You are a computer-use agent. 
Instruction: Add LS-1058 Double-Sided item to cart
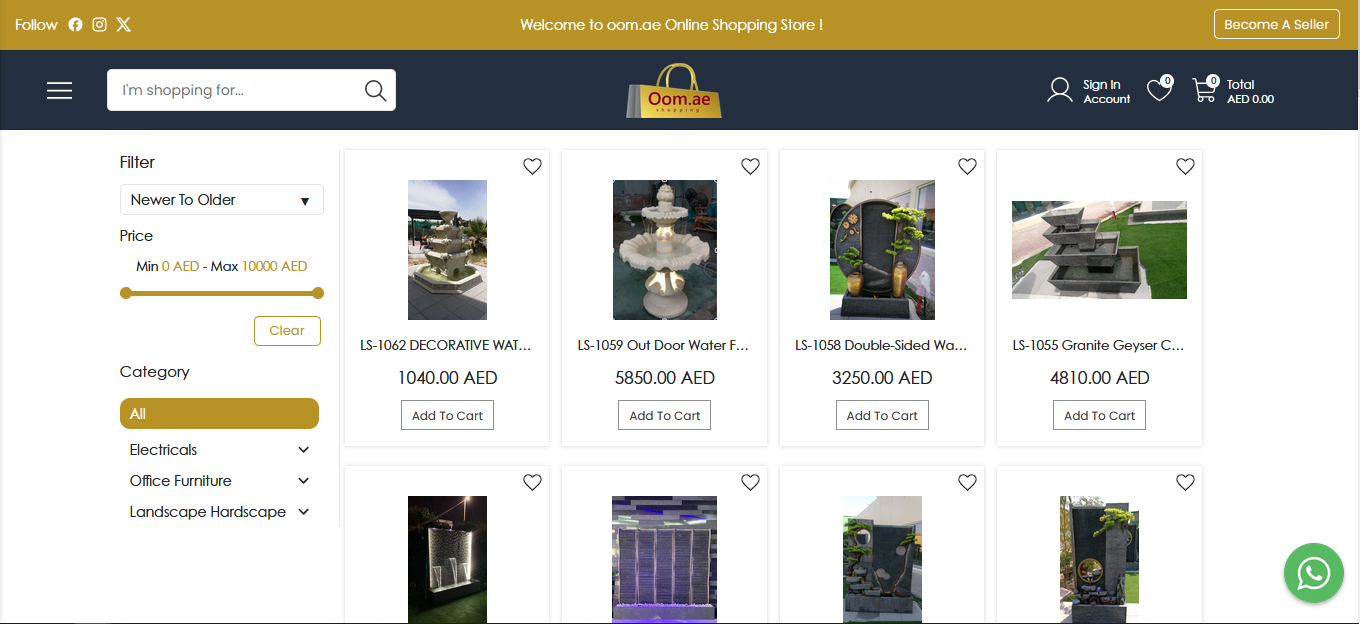coord(882,416)
